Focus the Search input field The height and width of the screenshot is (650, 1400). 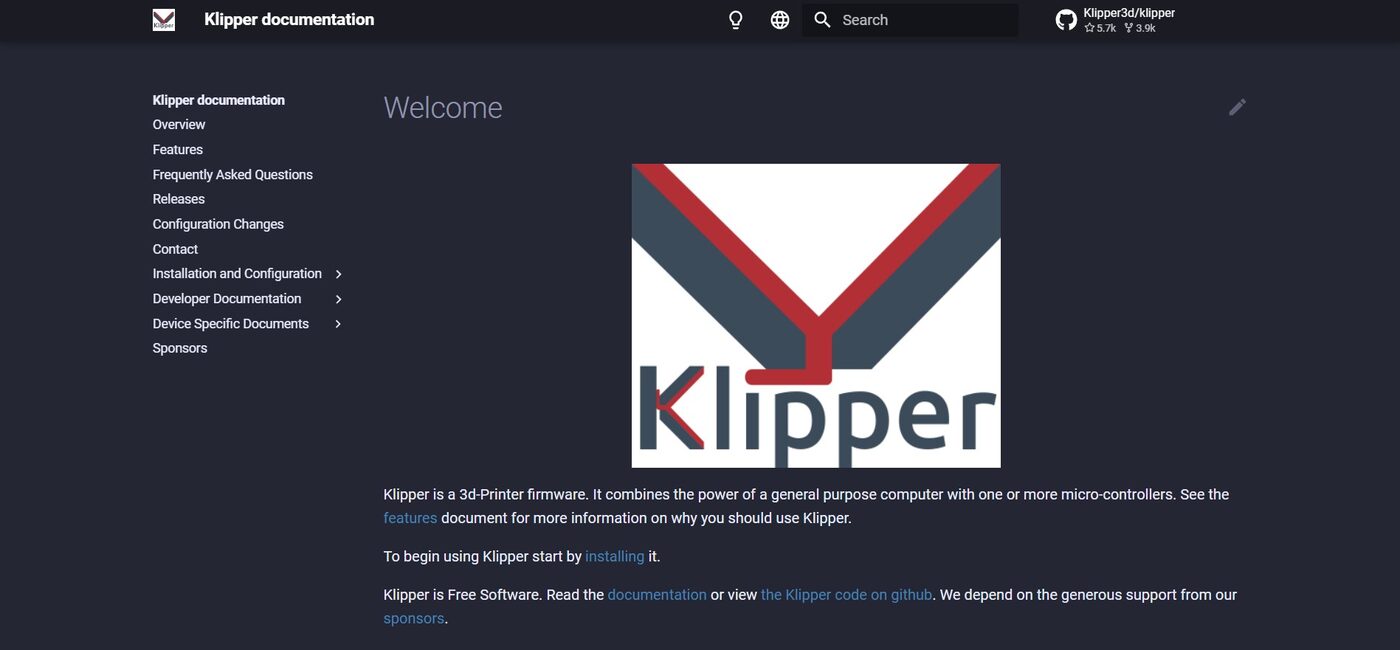910,20
